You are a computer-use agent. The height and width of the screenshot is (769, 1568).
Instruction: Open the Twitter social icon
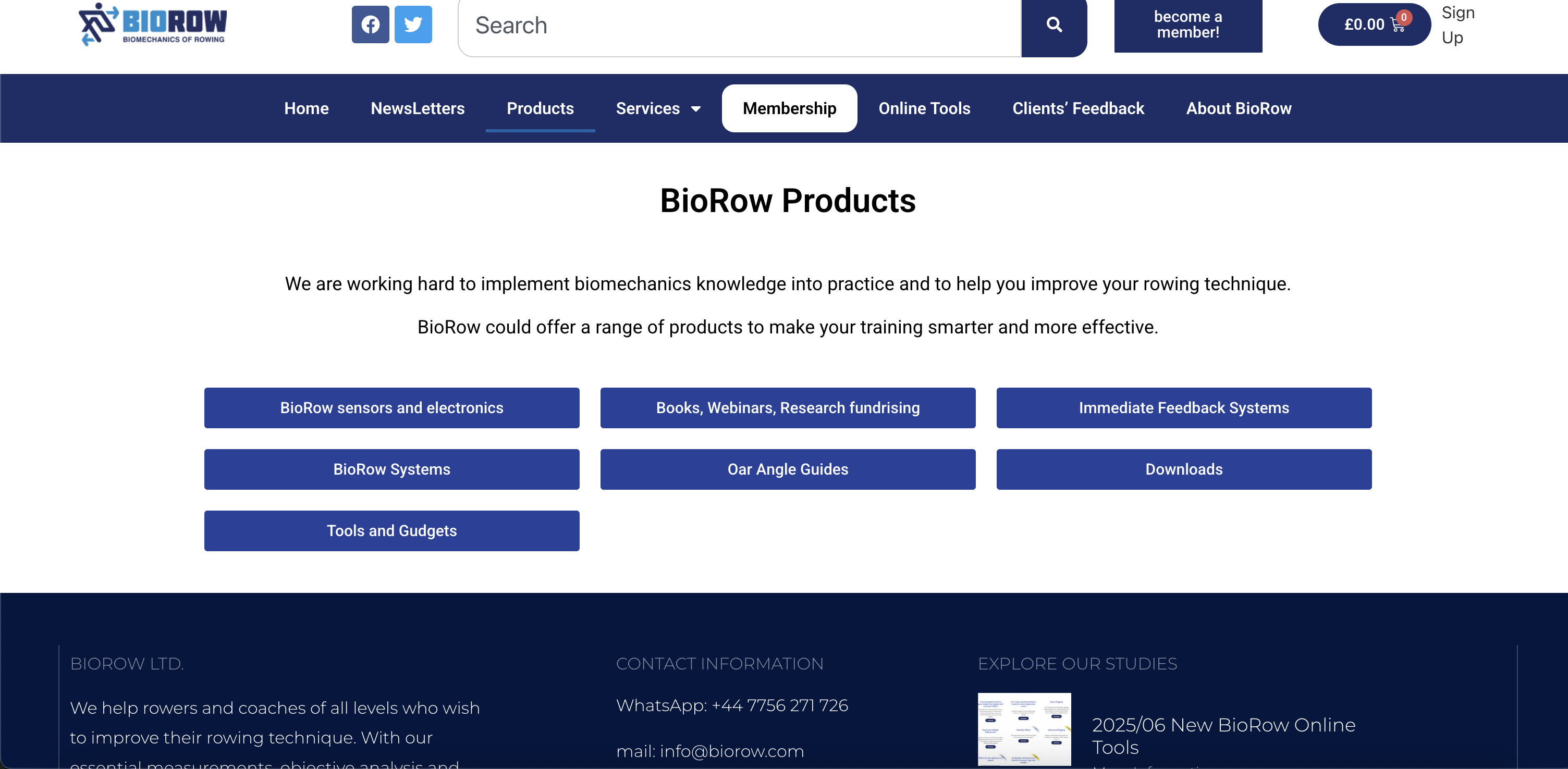[x=413, y=24]
